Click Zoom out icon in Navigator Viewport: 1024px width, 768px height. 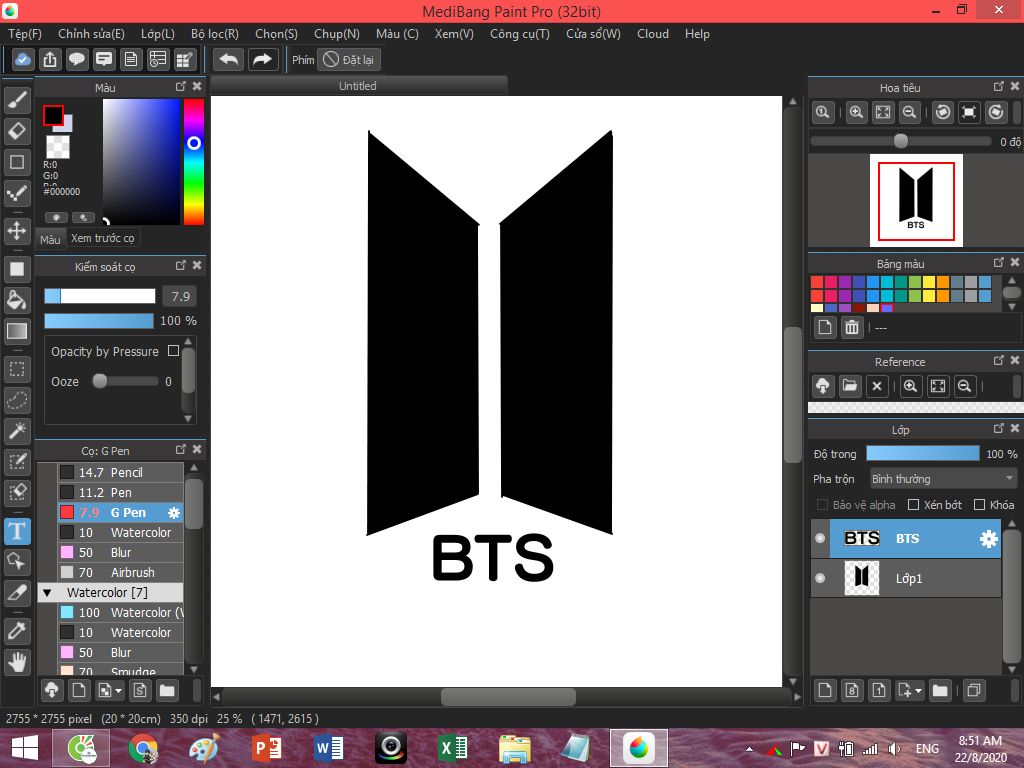click(x=909, y=112)
